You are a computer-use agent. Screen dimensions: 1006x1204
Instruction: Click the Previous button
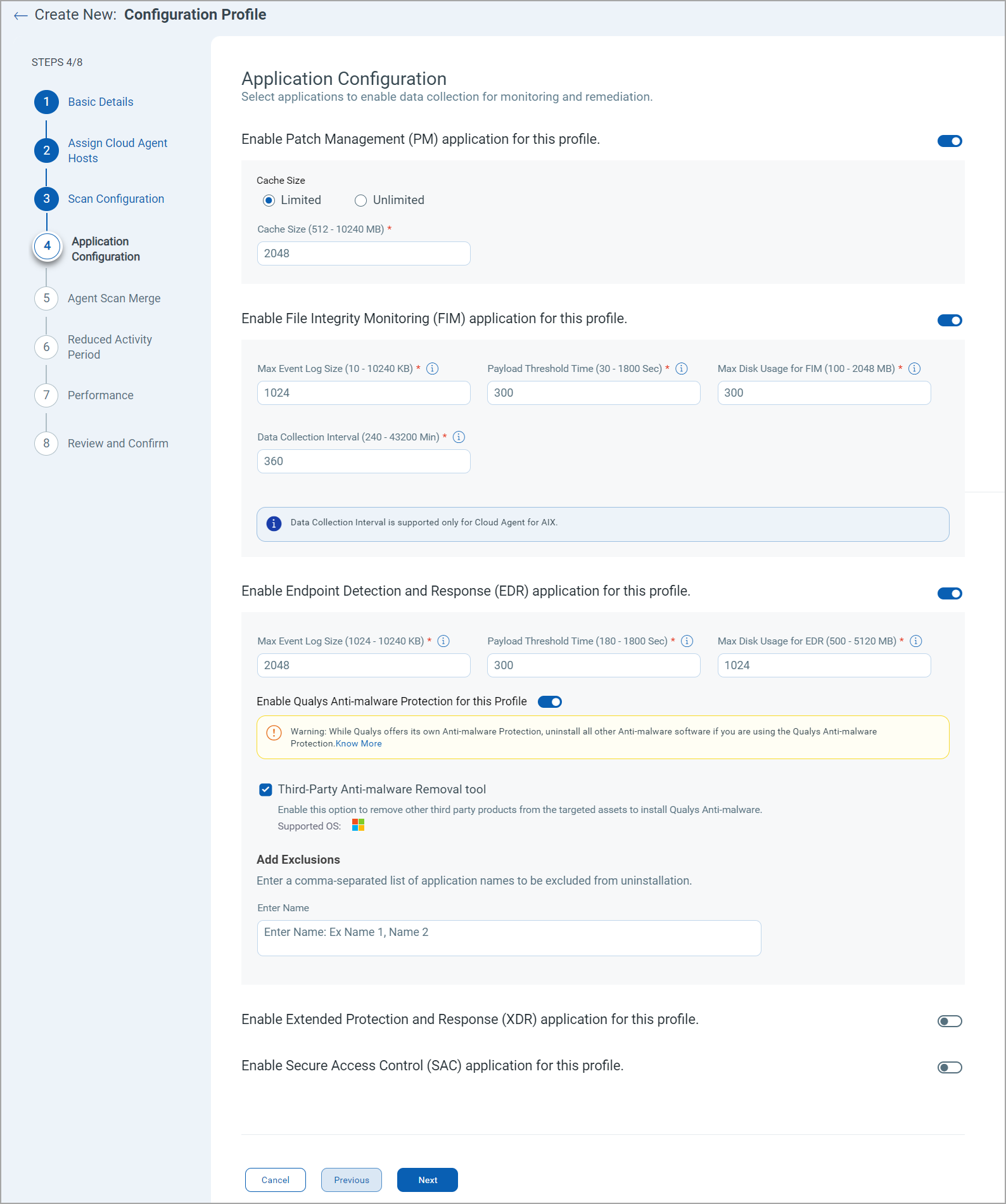(x=352, y=1180)
